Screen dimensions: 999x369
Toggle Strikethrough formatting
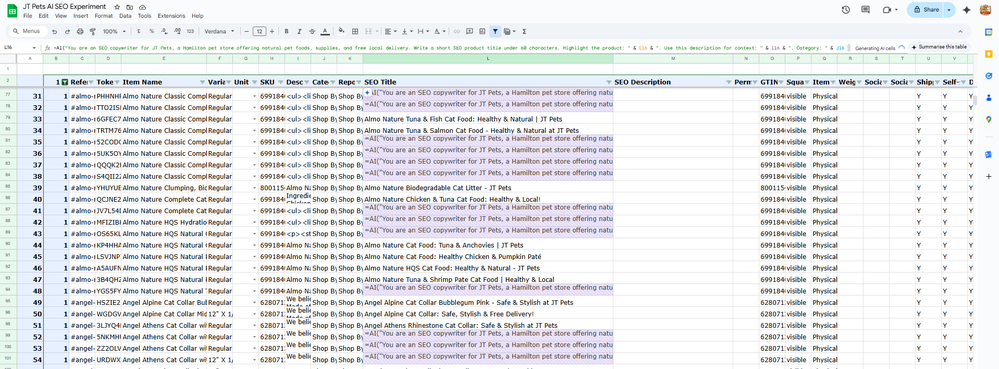tap(312, 31)
